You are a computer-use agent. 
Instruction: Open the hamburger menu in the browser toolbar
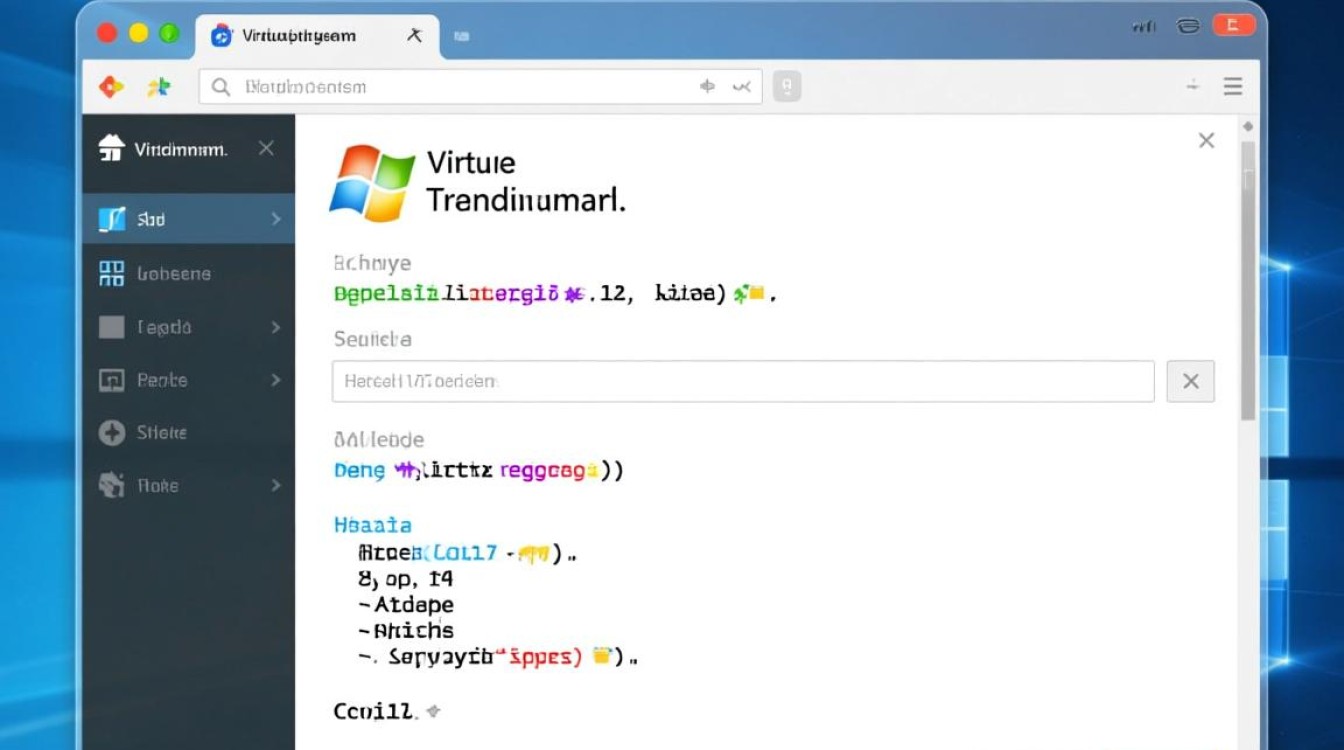click(1233, 87)
